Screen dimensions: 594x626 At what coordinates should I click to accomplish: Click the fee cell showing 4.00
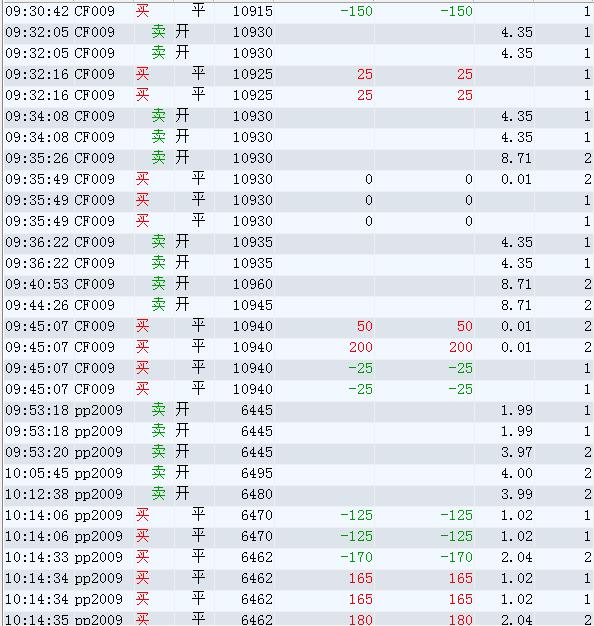pos(517,473)
